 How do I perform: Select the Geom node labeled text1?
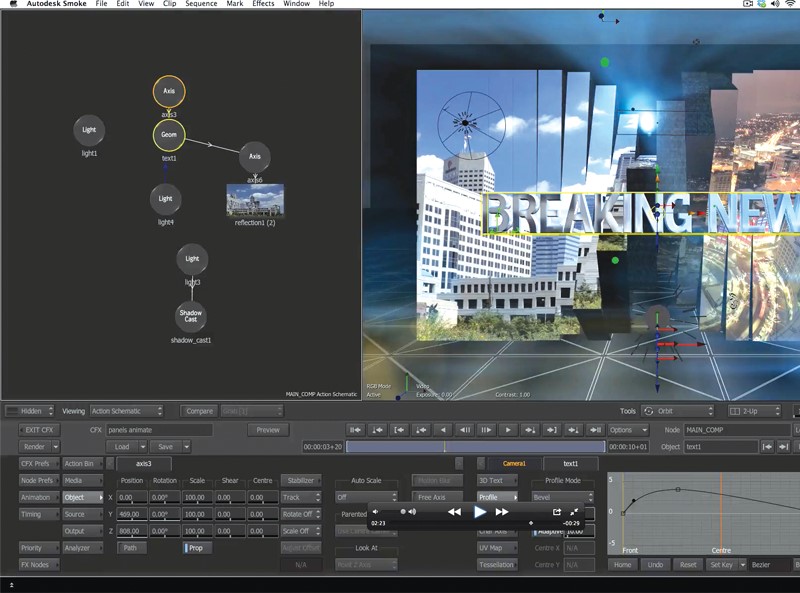(169, 135)
